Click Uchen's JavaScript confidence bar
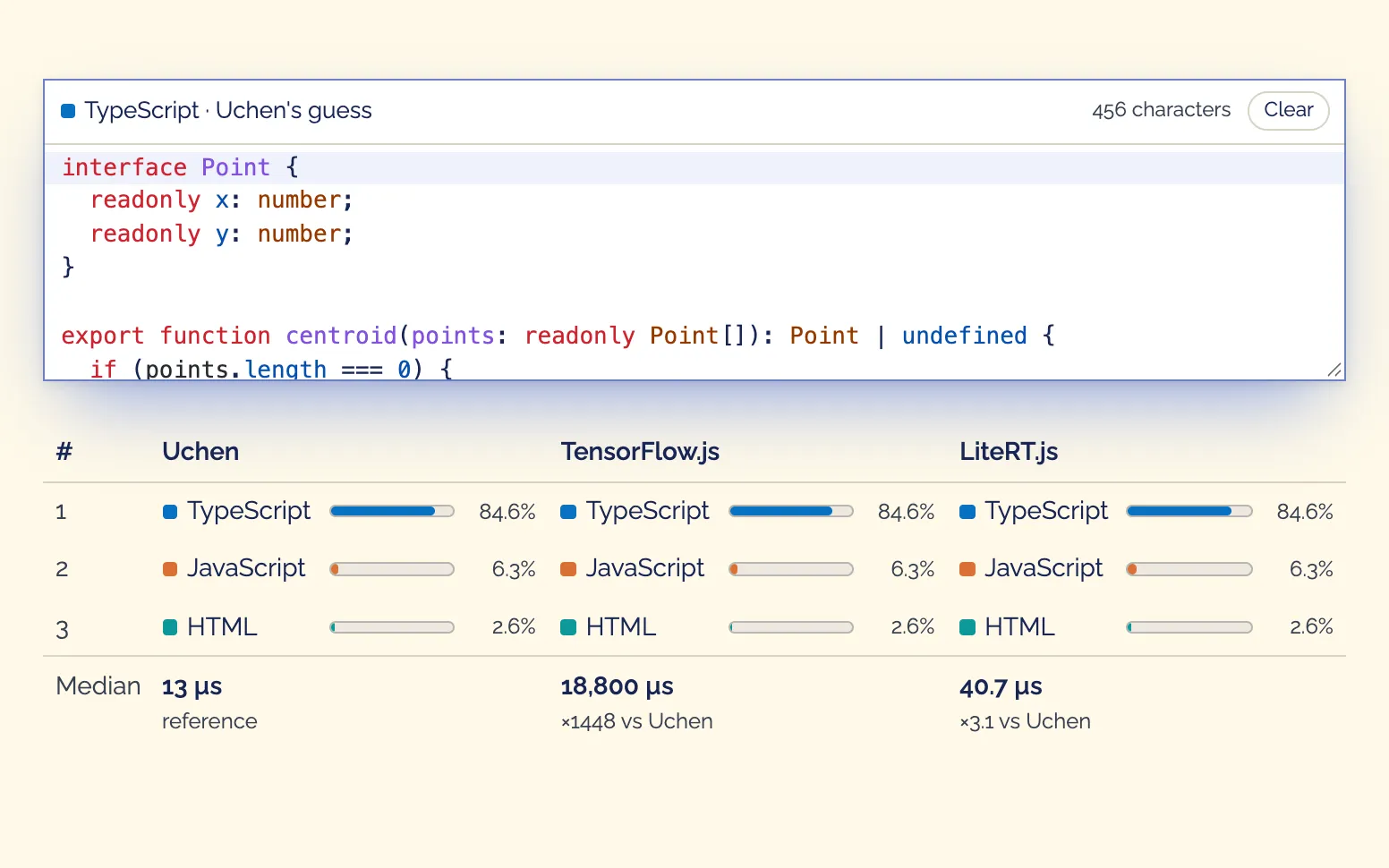 coord(392,569)
